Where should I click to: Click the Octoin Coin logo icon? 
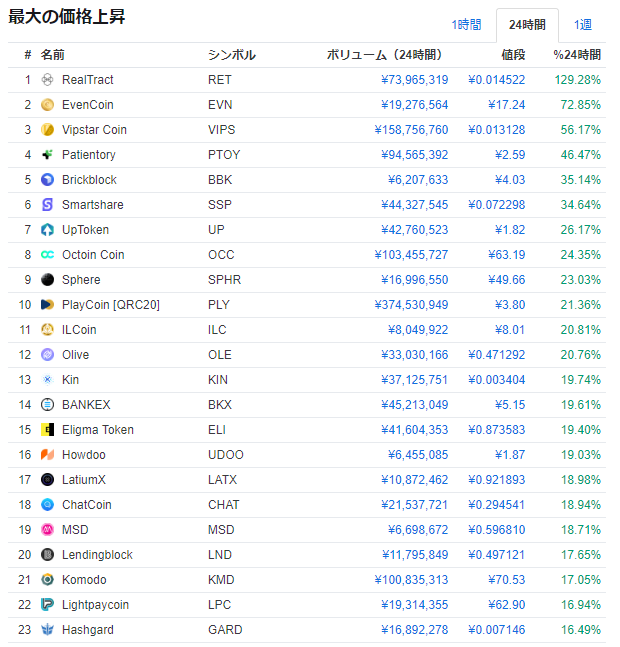pos(47,255)
